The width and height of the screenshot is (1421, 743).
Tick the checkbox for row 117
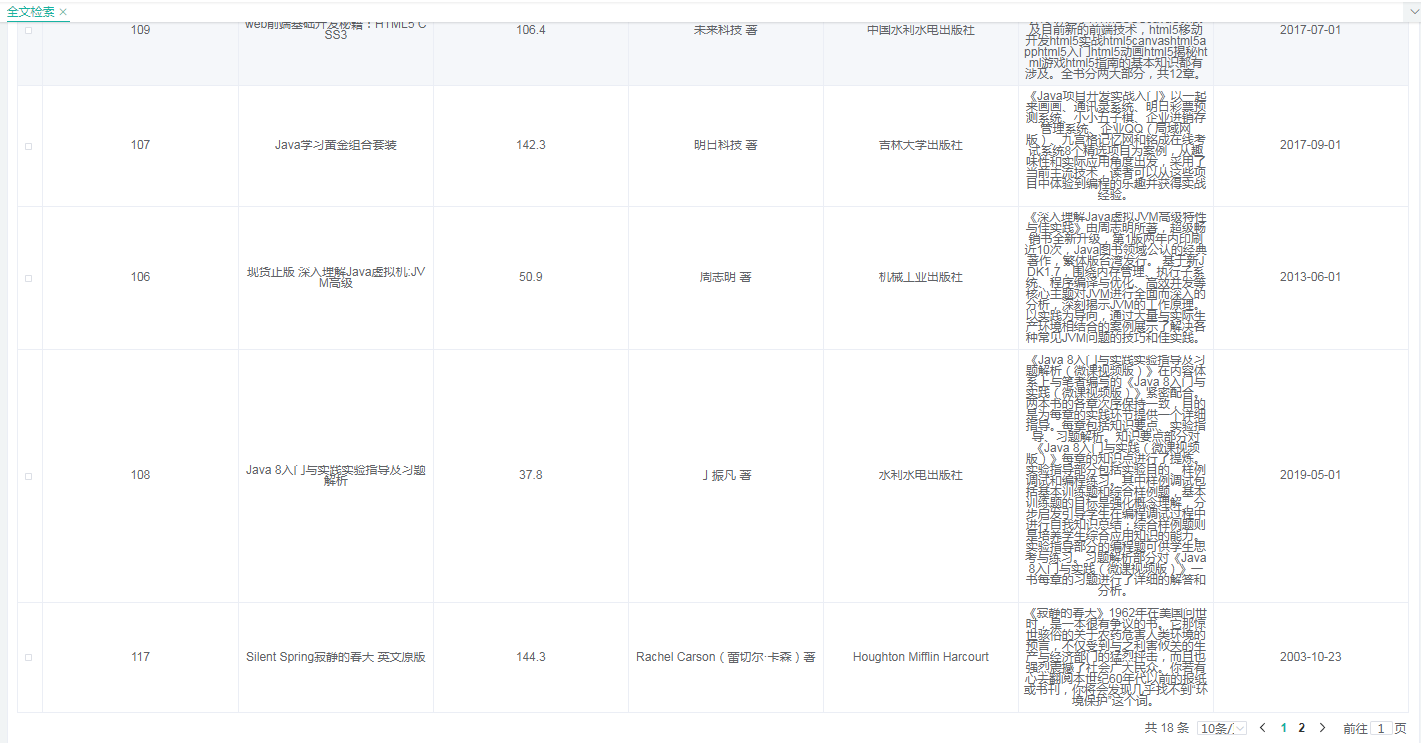click(x=28, y=657)
